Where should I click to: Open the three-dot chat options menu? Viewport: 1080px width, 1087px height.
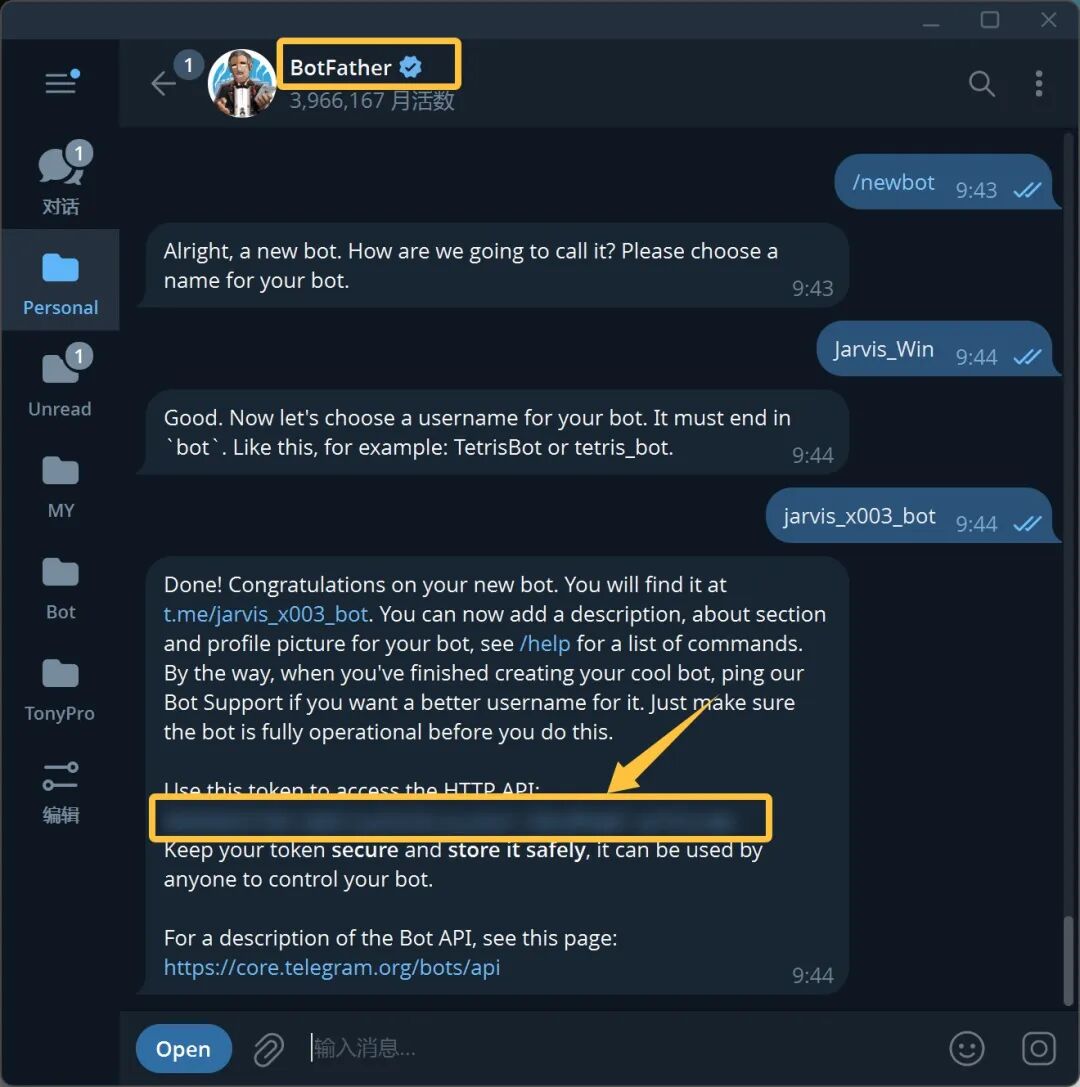1038,83
